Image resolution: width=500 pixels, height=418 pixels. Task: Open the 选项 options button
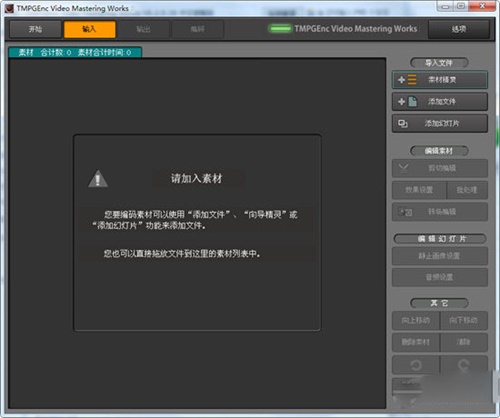[x=459, y=29]
